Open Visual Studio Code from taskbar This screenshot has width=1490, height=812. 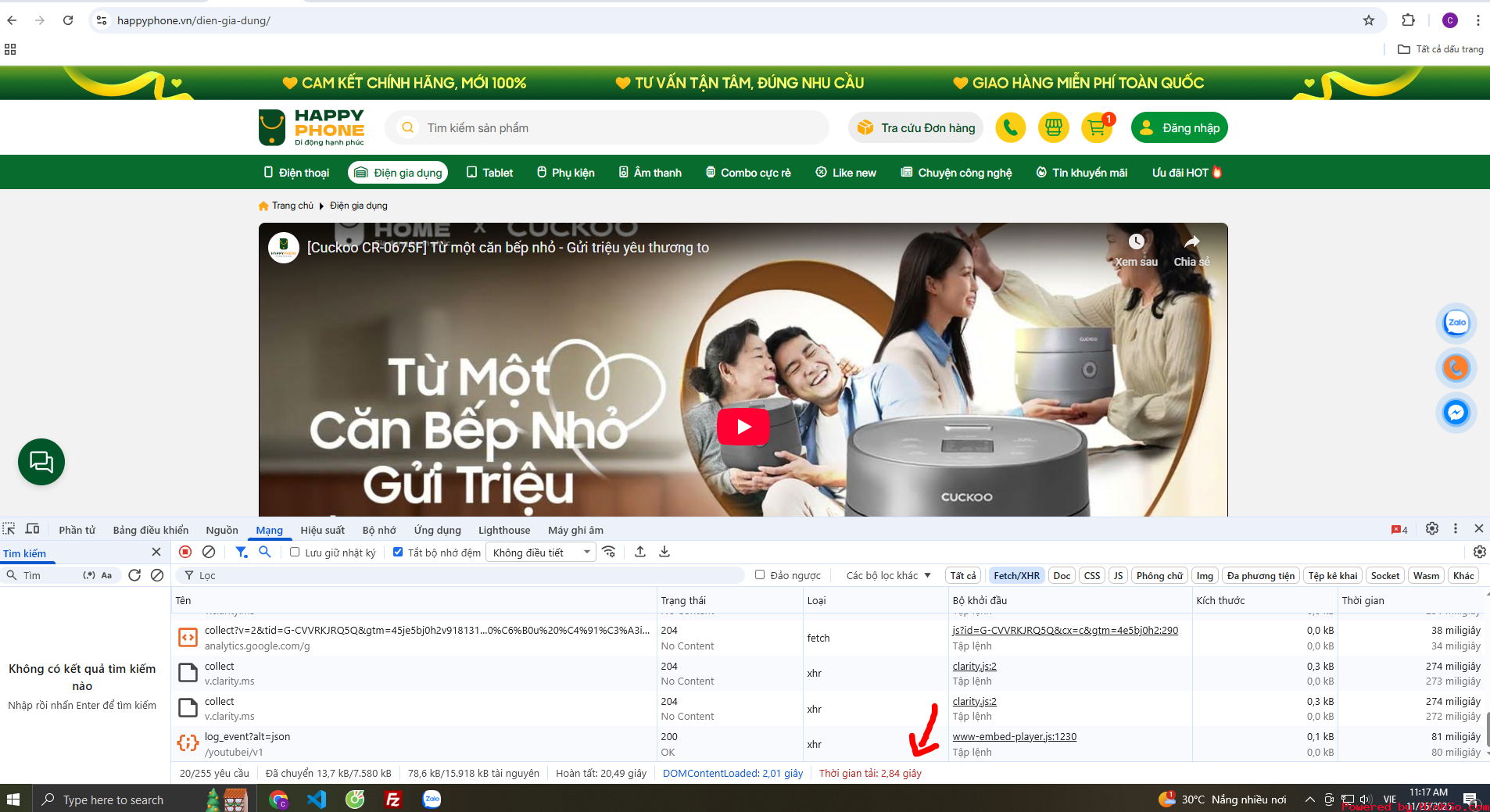point(317,799)
